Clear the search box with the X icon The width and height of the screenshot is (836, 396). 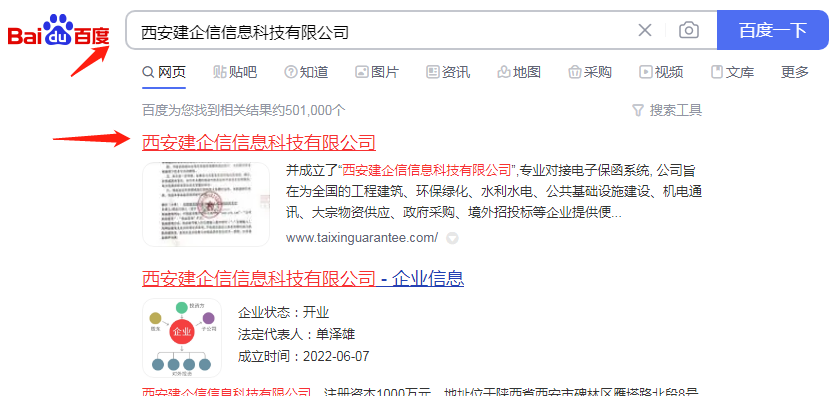645,30
